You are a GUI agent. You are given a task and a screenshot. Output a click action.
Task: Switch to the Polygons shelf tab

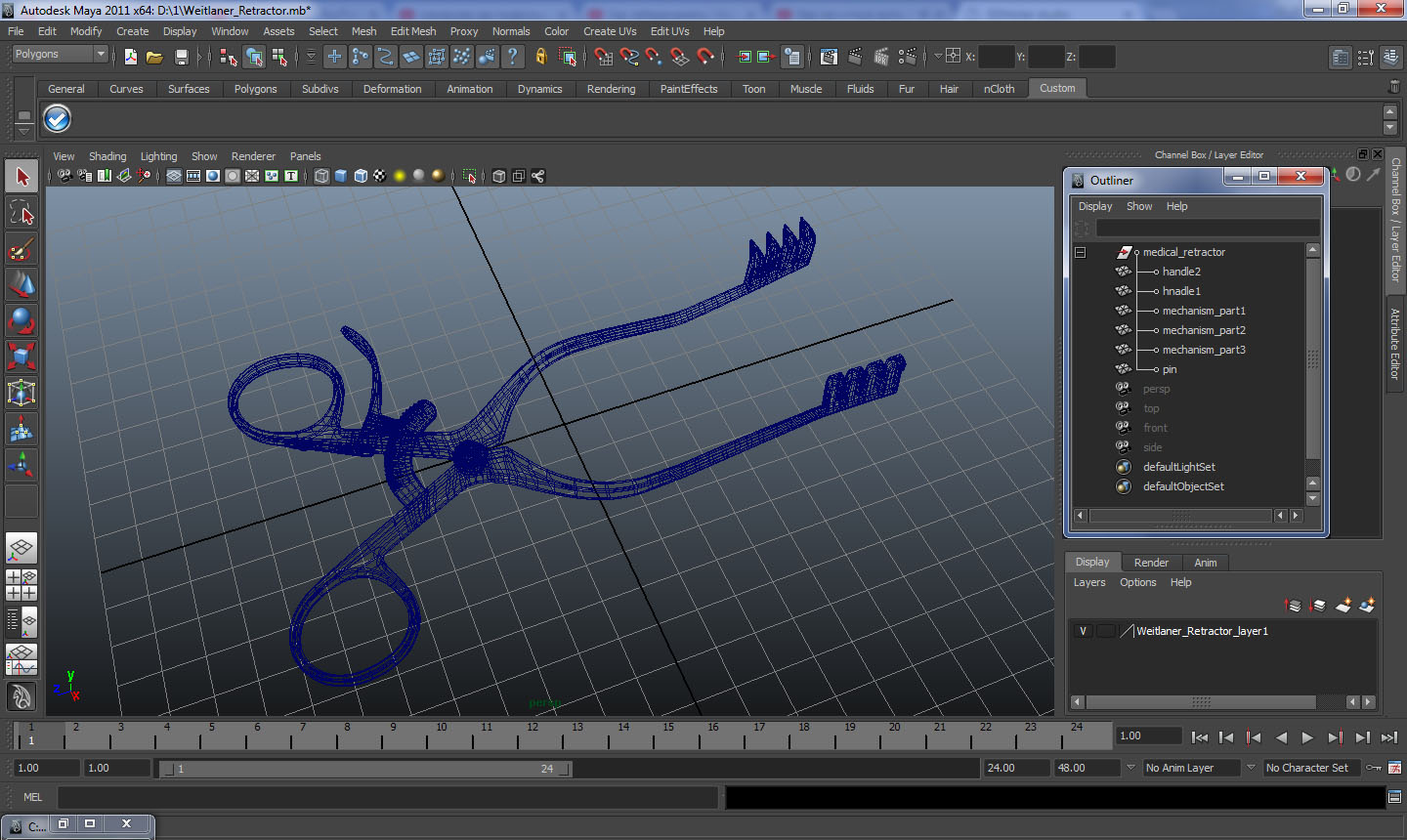(x=255, y=89)
